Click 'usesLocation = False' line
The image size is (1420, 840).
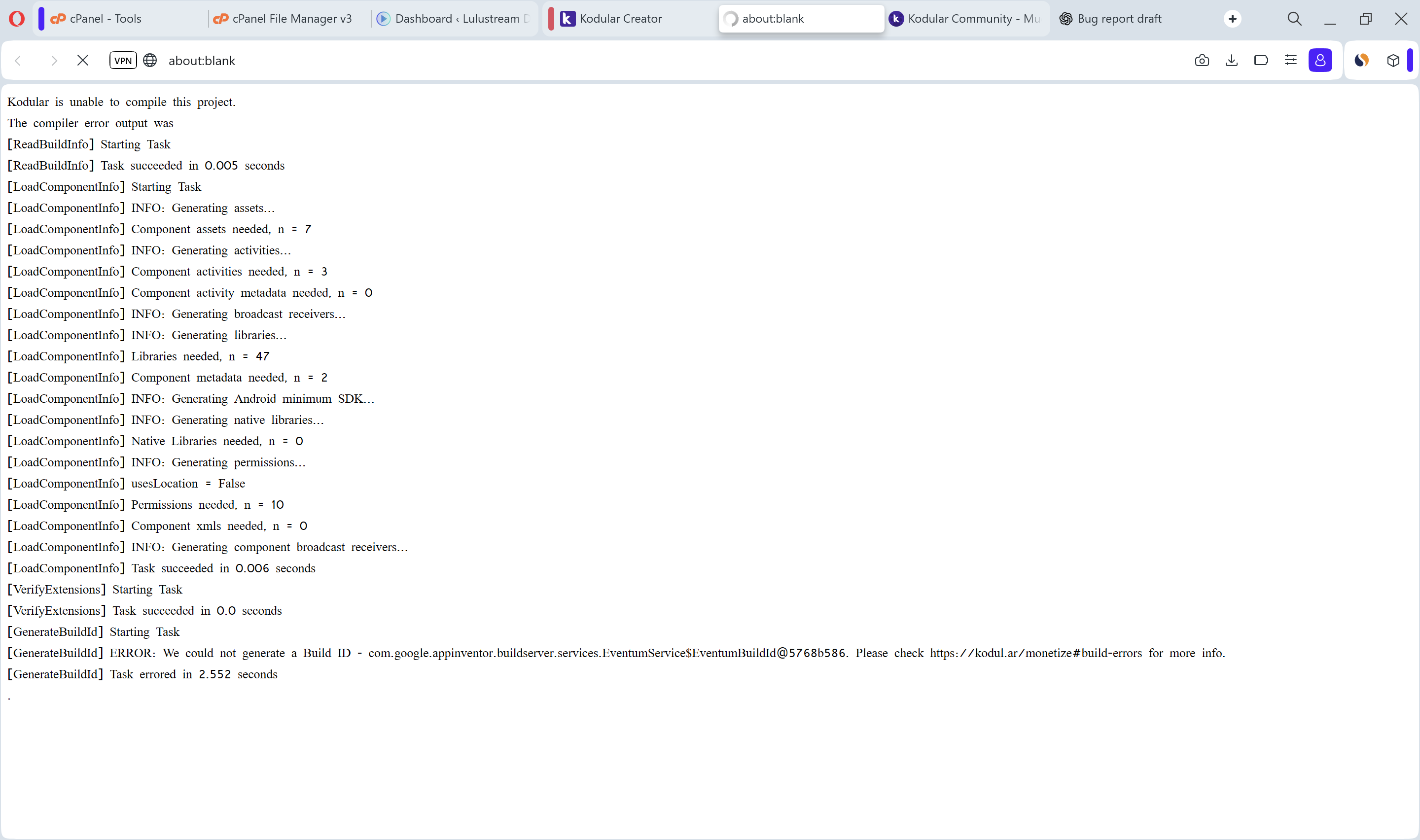(x=126, y=484)
